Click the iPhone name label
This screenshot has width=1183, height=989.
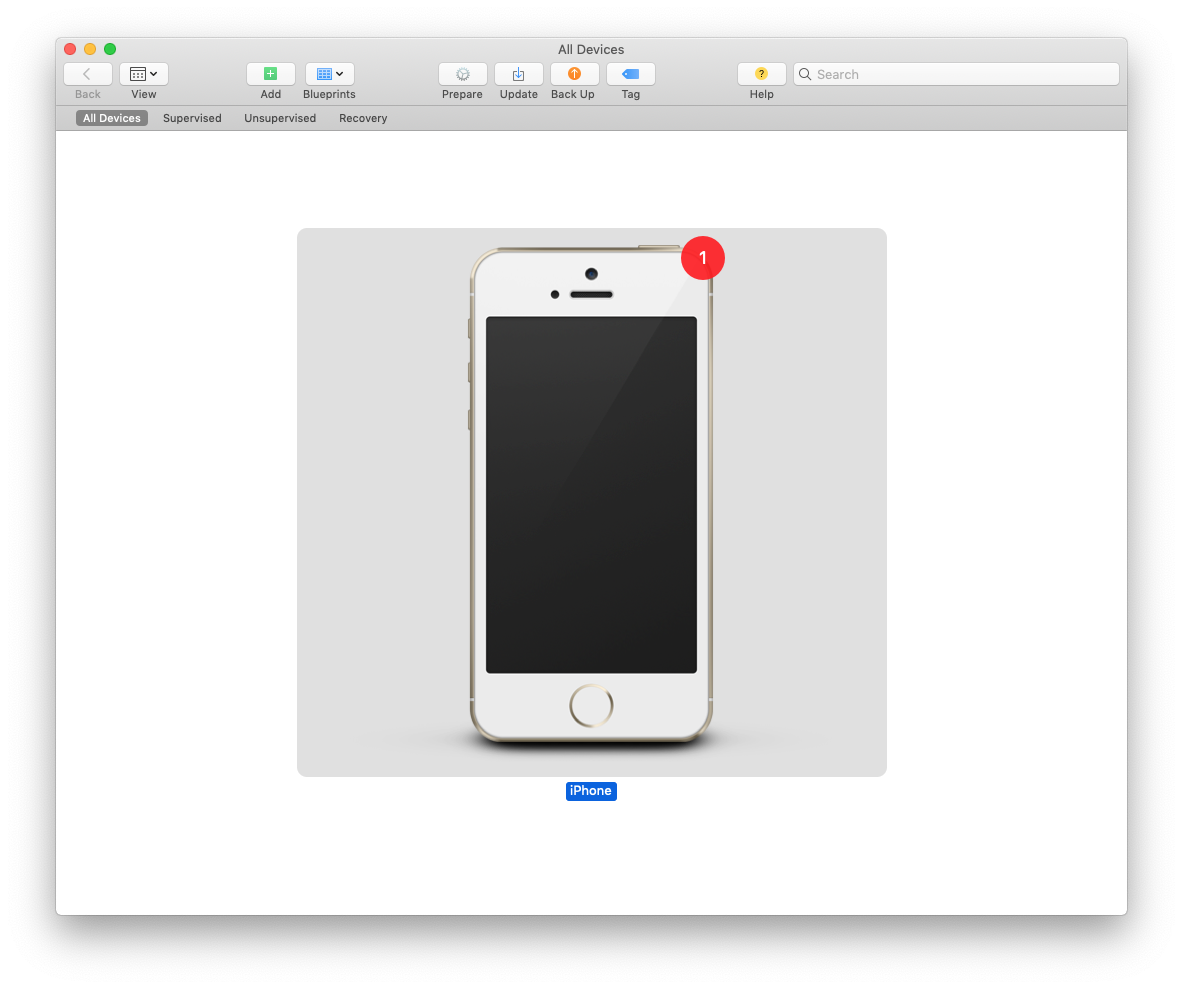pyautogui.click(x=591, y=791)
